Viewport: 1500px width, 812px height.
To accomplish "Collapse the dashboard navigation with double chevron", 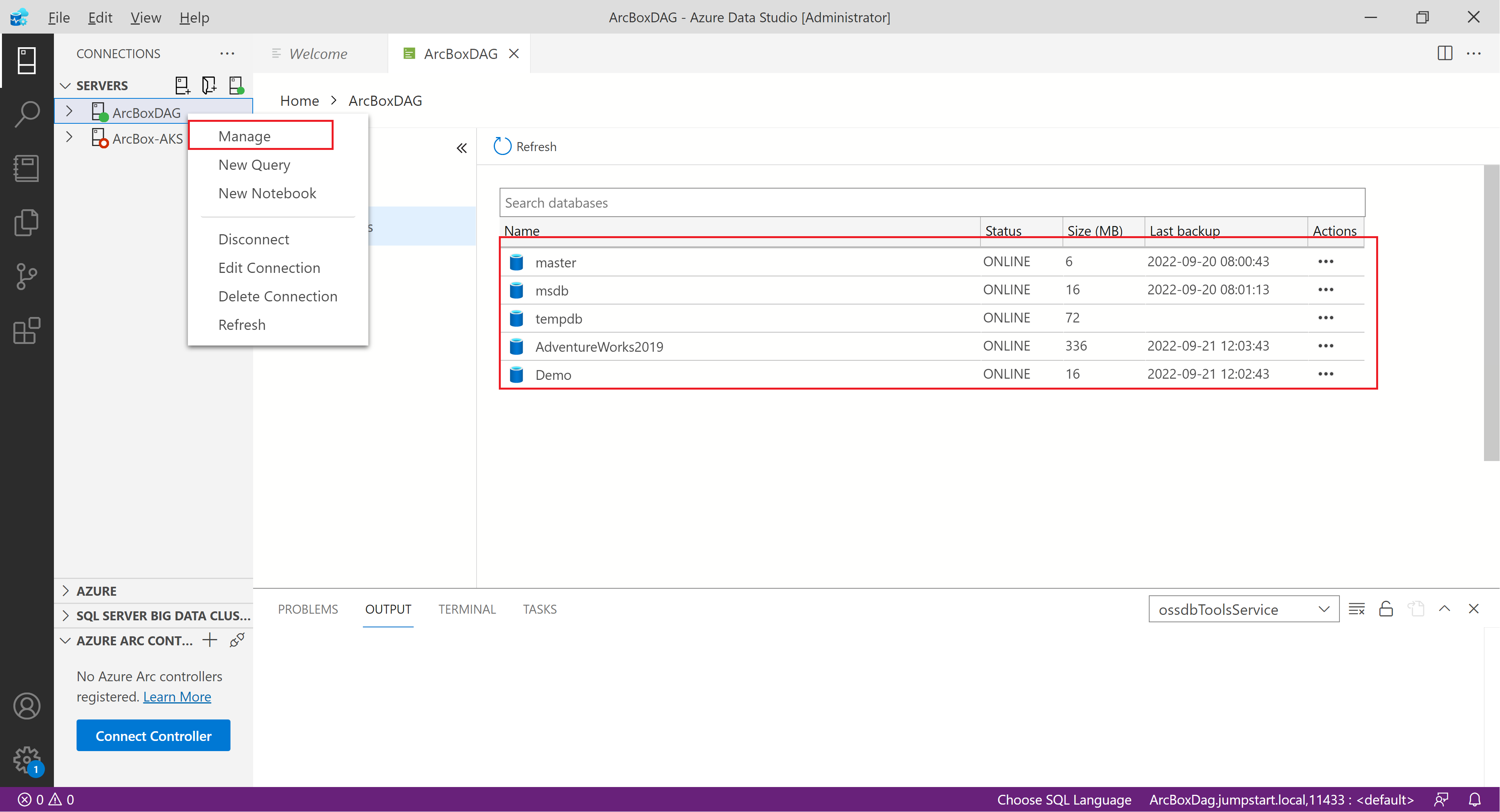I will coord(461,148).
